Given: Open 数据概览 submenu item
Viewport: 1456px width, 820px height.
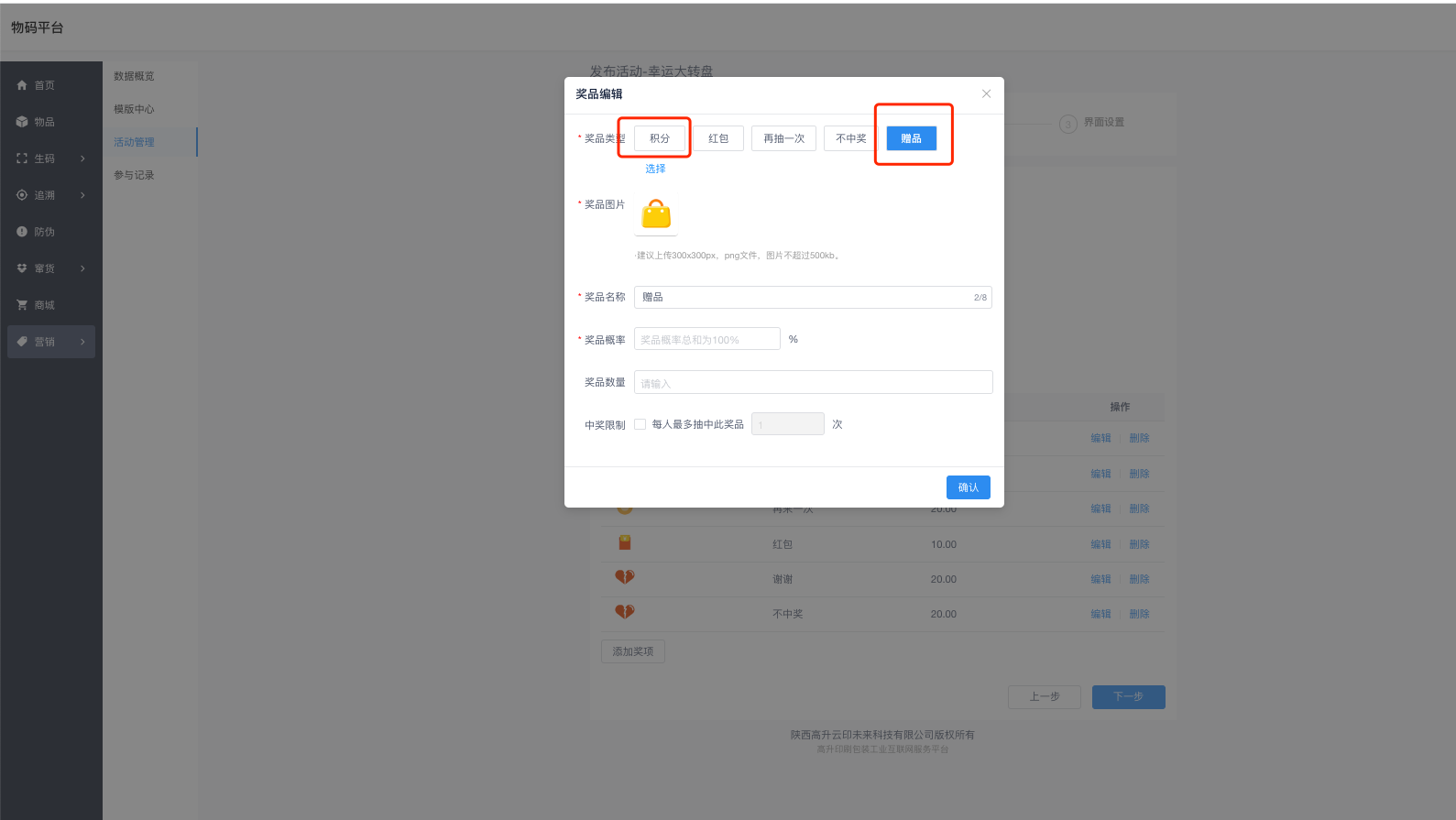Looking at the screenshot, I should 134,76.
